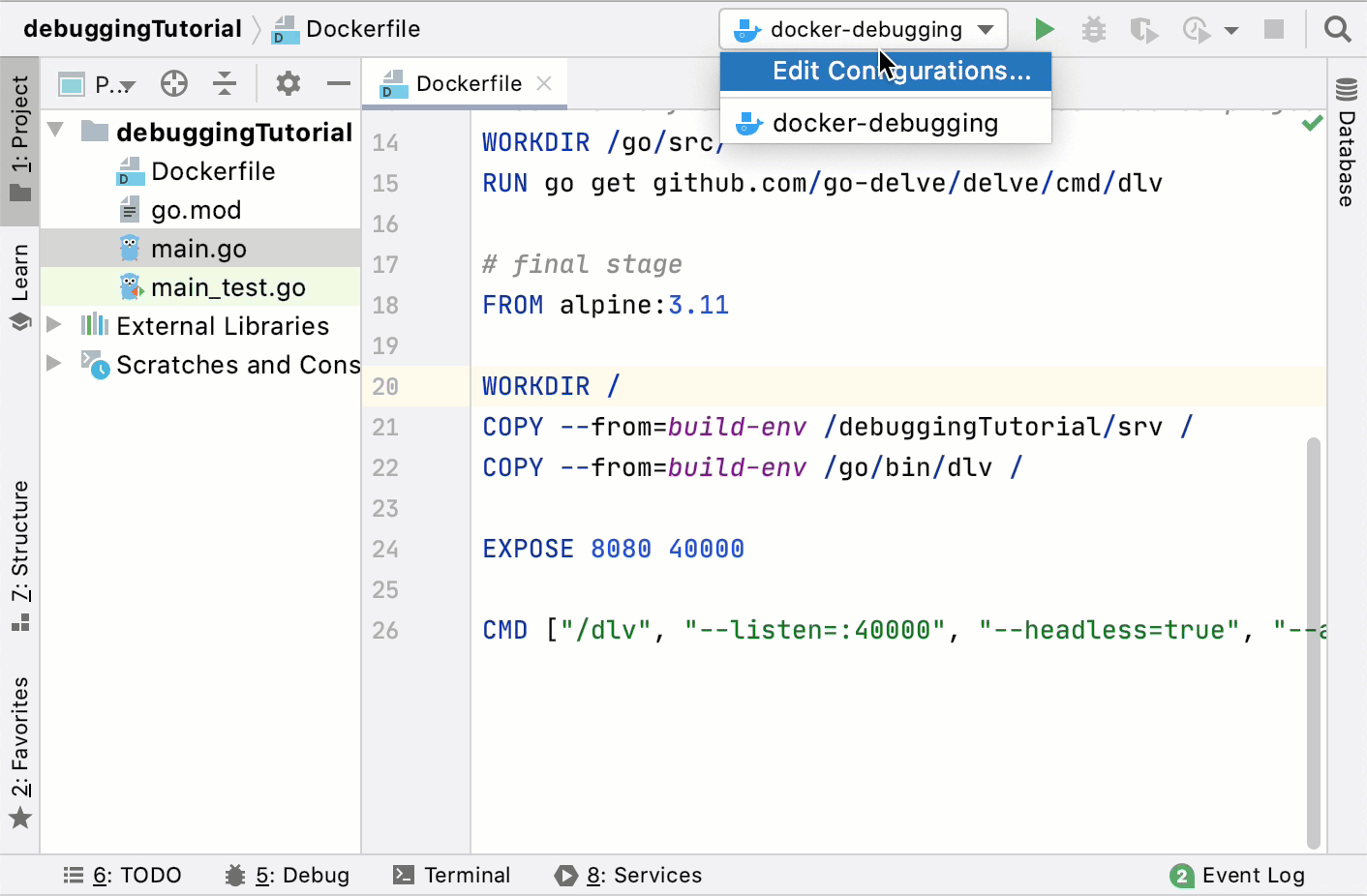Hide the Project panel with the minimize icon

(338, 84)
